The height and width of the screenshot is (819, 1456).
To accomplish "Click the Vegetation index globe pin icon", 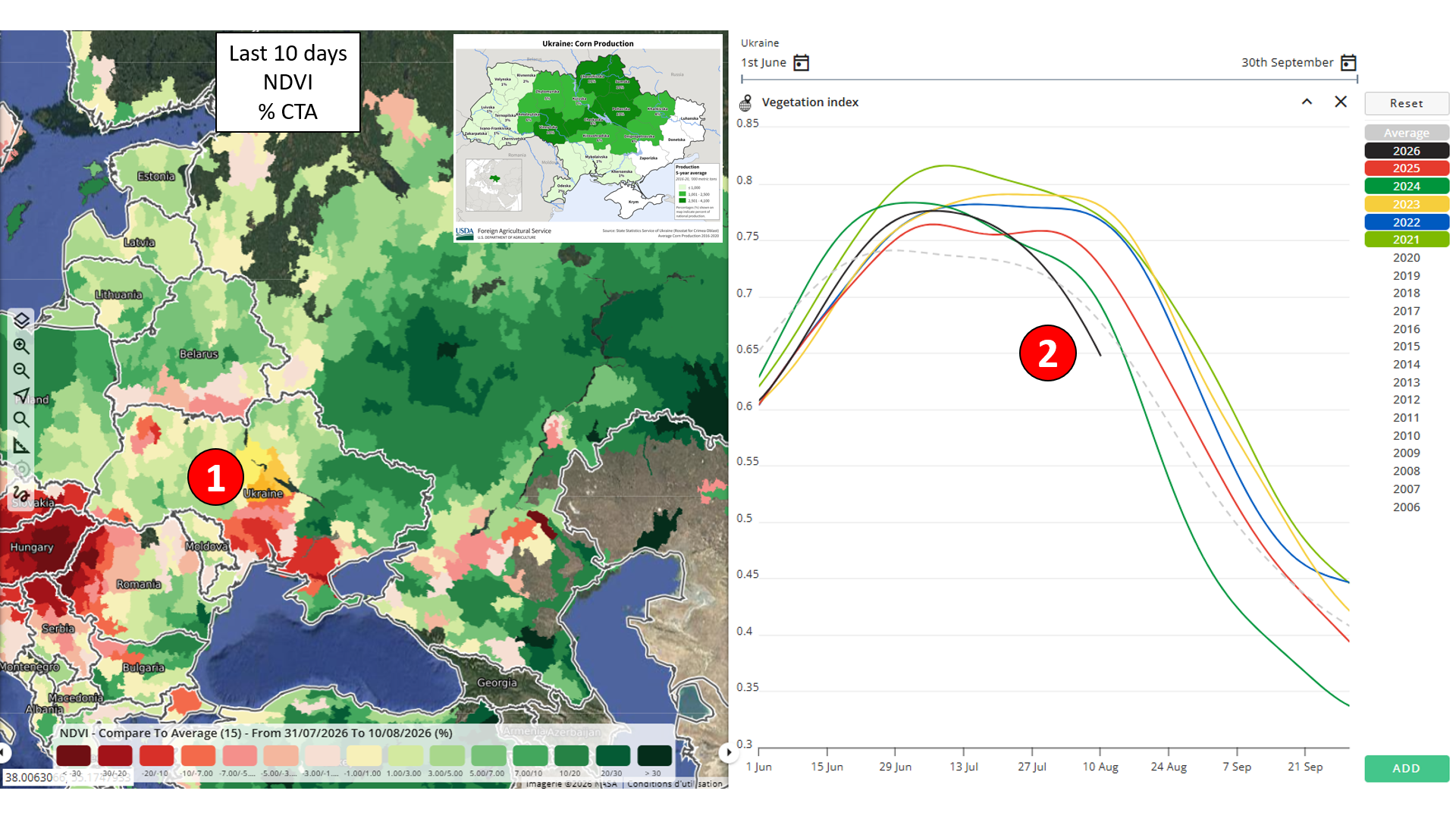I will click(746, 102).
